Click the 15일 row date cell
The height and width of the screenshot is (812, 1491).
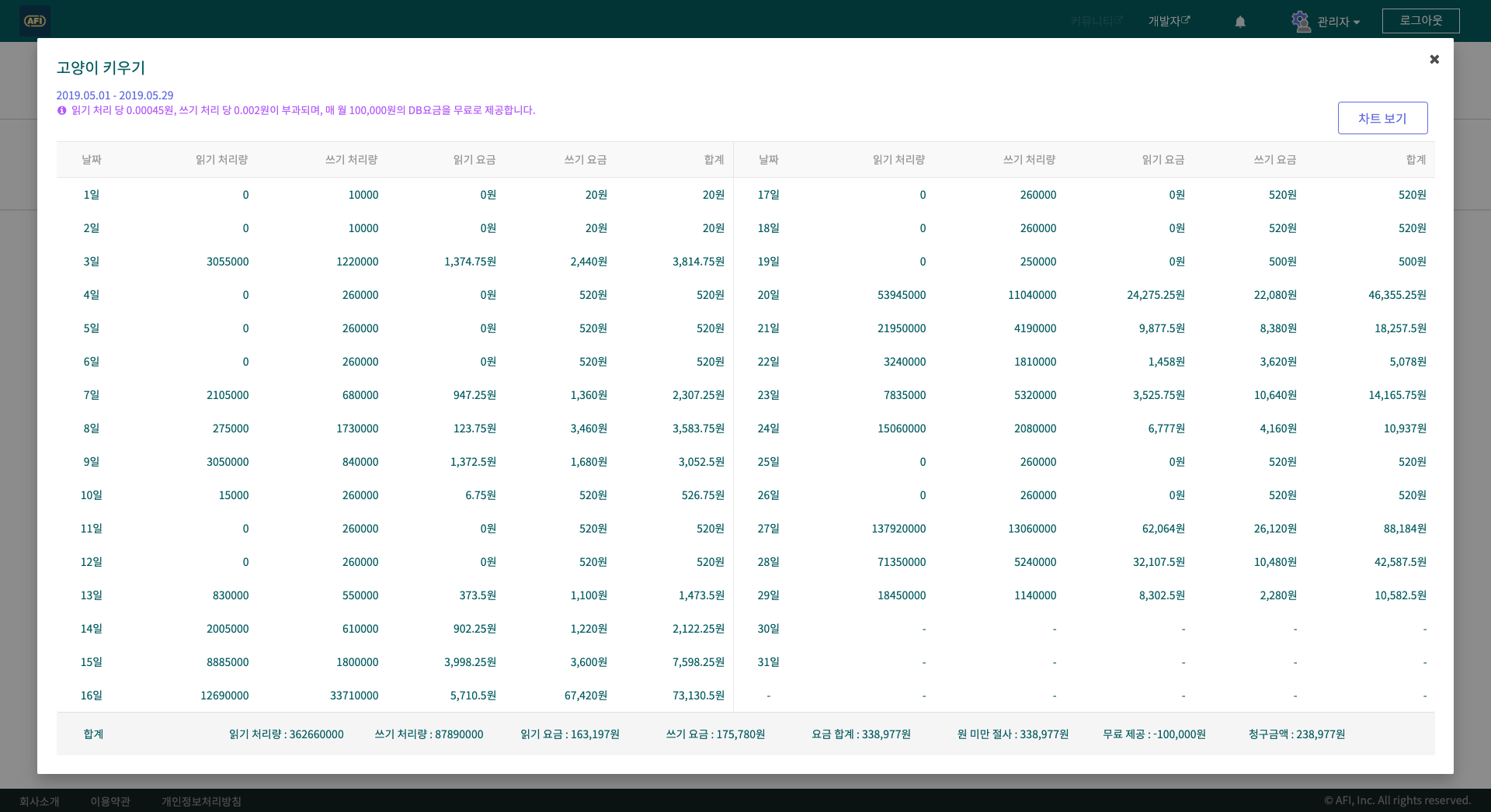tap(92, 662)
